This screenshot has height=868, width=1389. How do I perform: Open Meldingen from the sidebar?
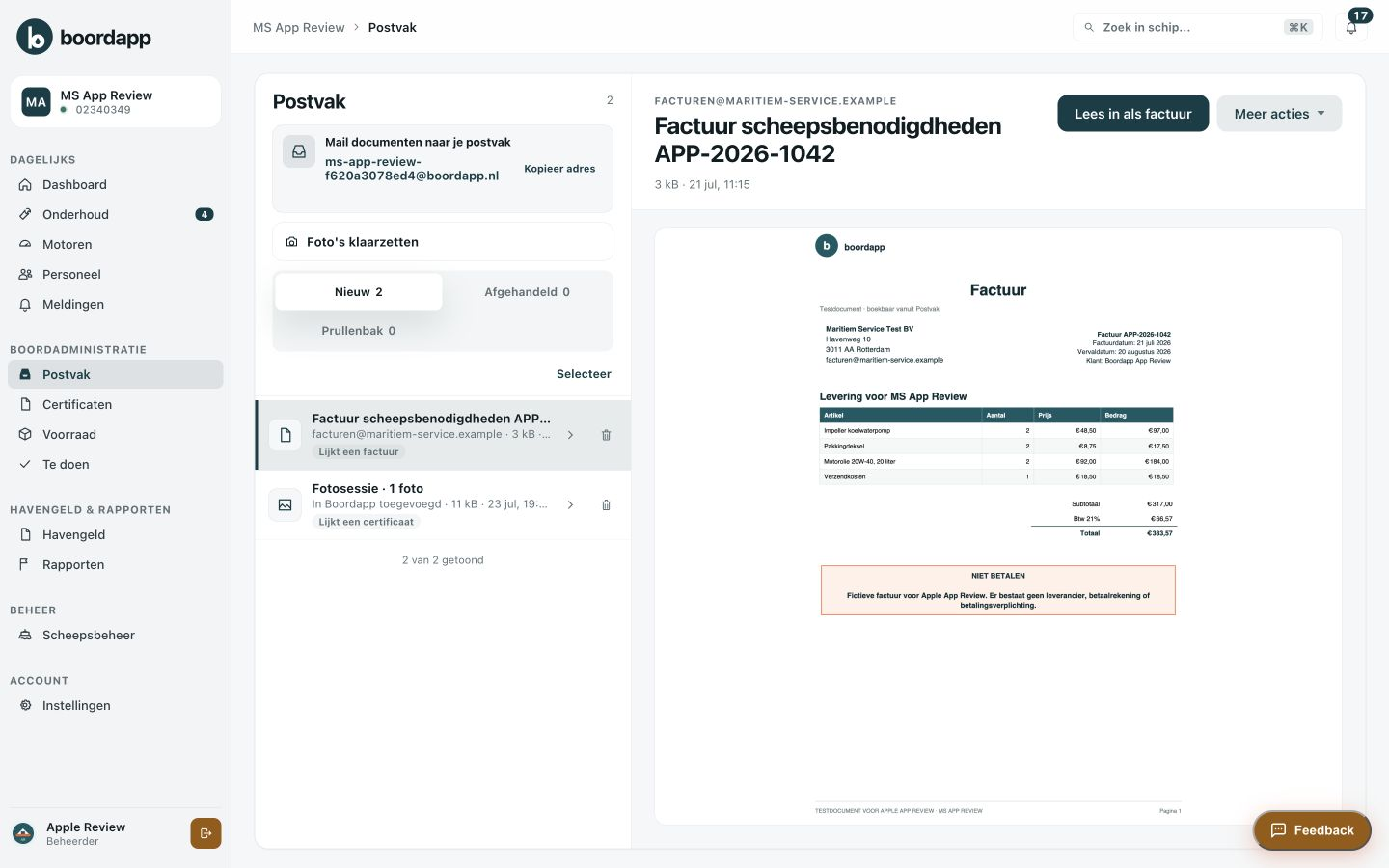click(116, 304)
